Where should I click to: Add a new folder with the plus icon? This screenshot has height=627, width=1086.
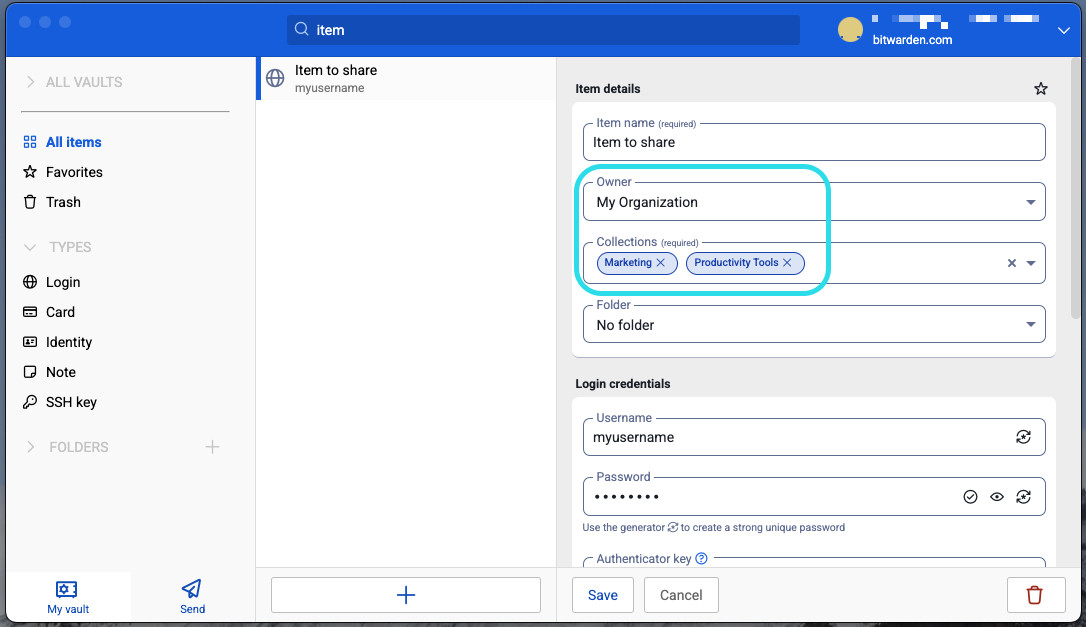[212, 447]
